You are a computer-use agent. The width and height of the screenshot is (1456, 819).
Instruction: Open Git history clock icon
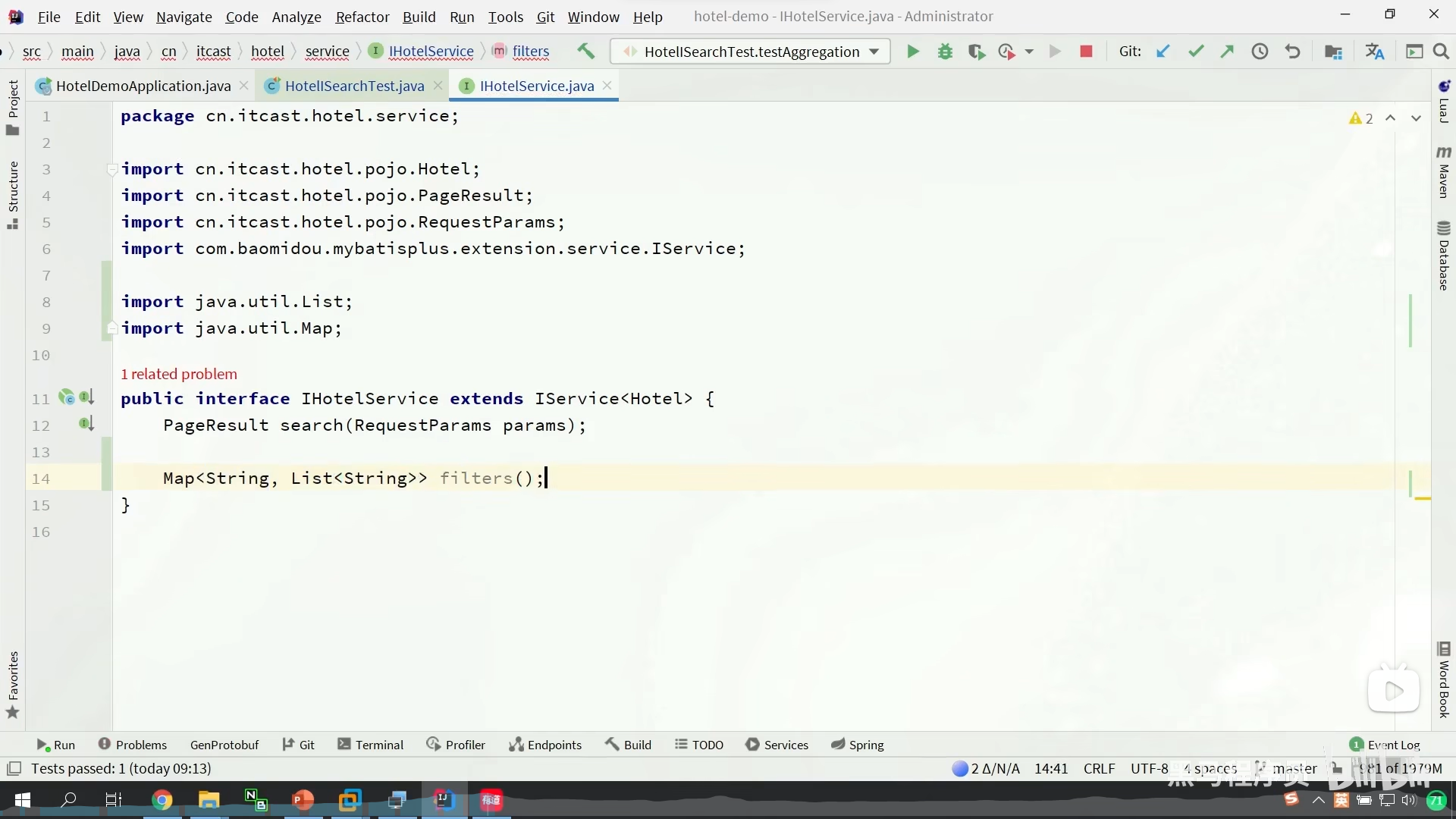[1260, 52]
